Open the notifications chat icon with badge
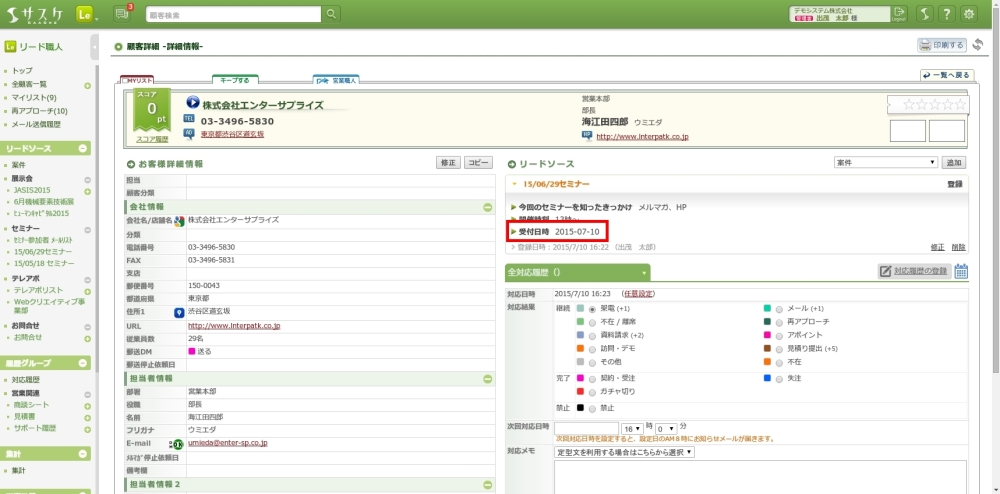 [x=124, y=13]
